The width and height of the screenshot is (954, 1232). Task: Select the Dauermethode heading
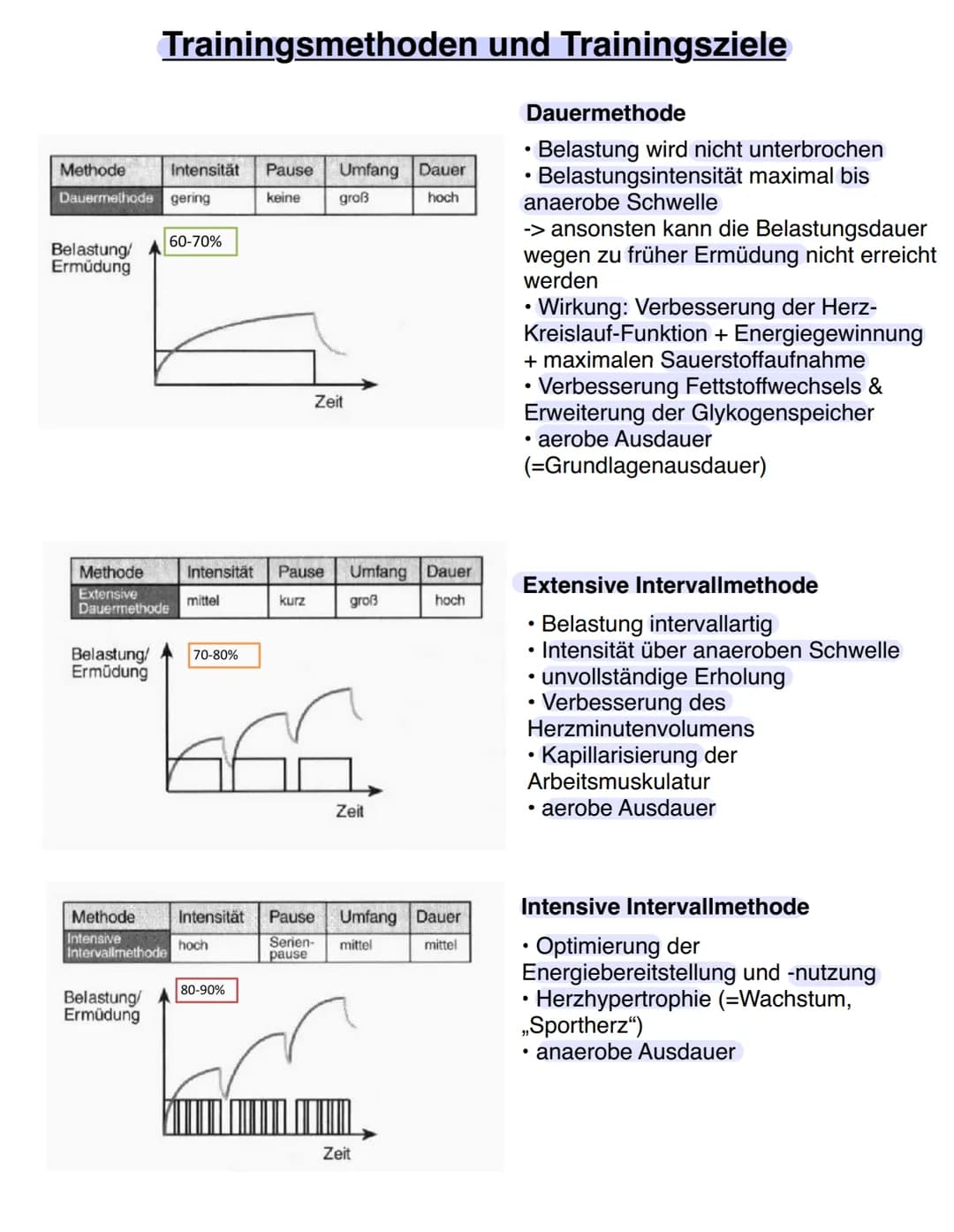605,113
